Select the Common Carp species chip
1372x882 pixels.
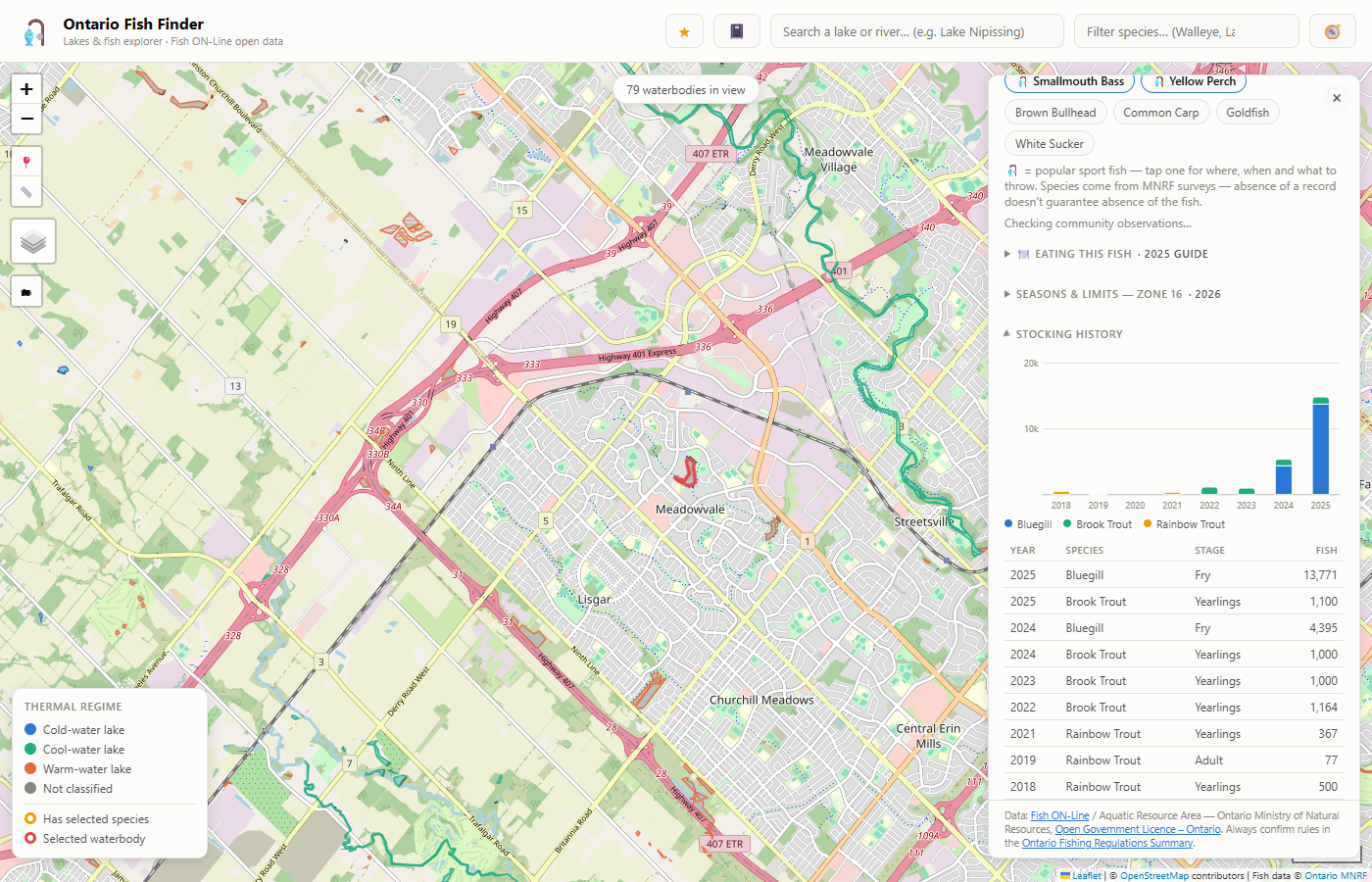click(x=1161, y=113)
